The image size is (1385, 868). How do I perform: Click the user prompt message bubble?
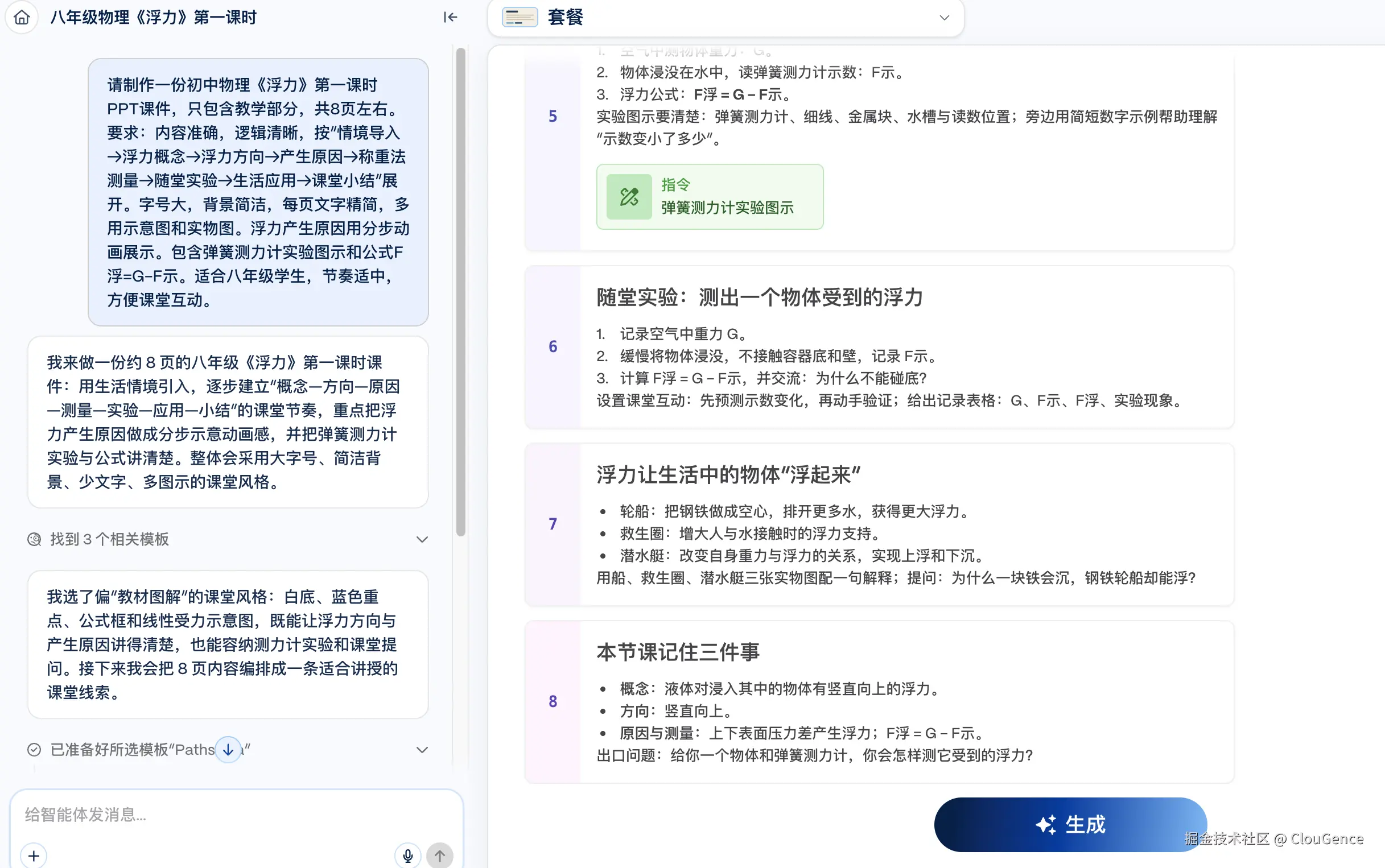[x=258, y=192]
